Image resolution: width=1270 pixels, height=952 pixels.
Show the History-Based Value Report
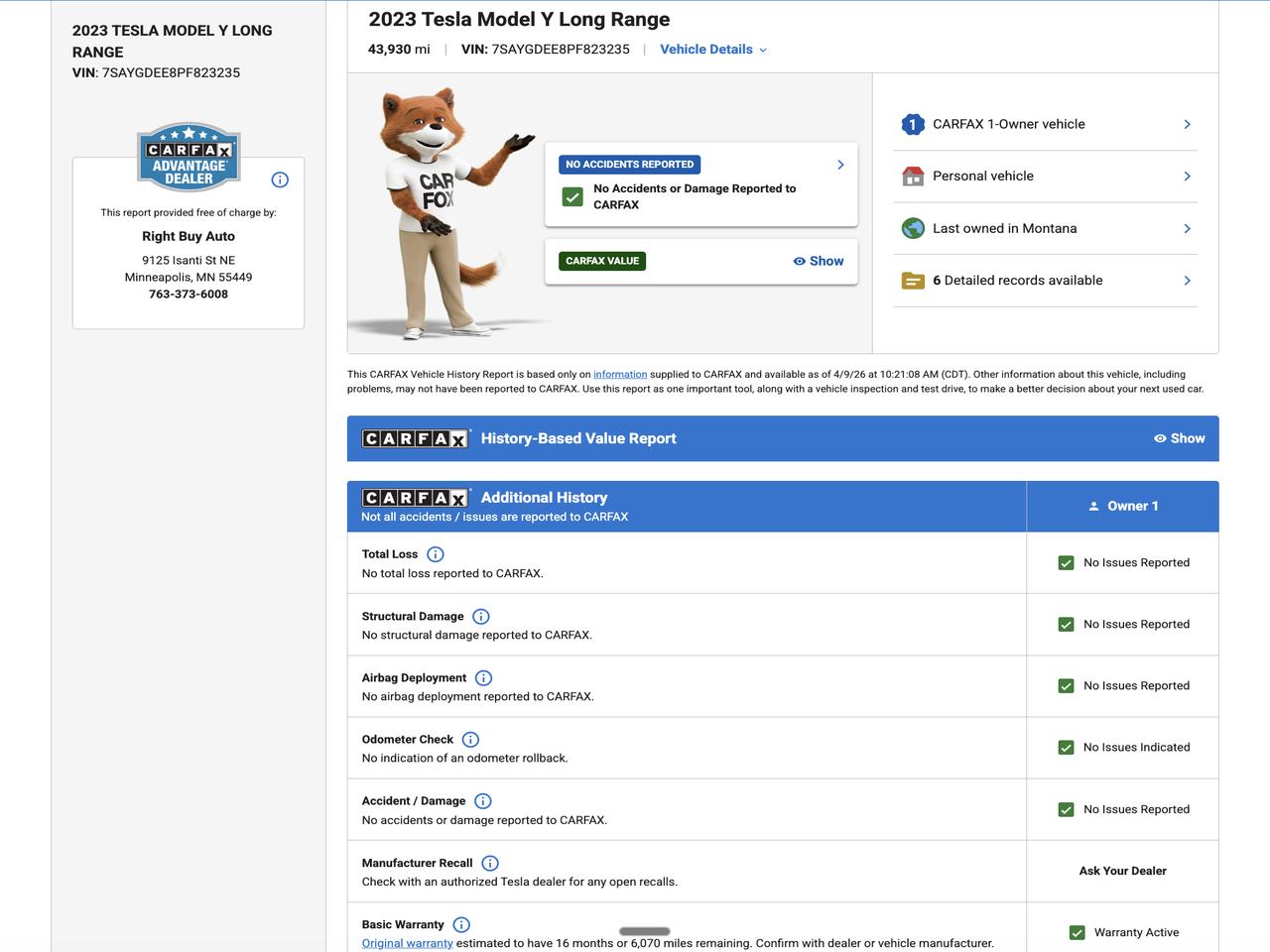[1179, 438]
